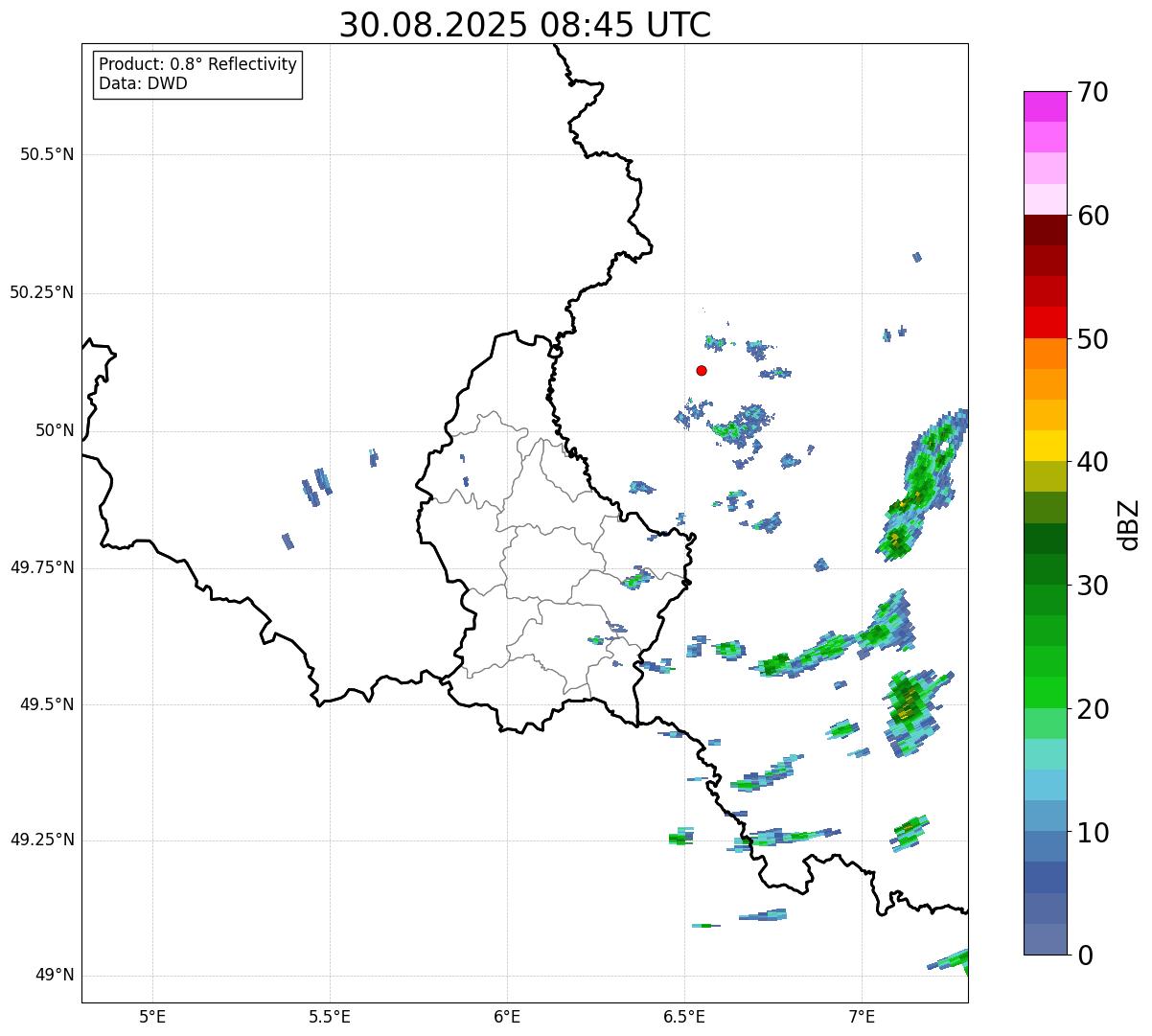
Task: Click the "49°N" latitude label
Action: tap(53, 976)
